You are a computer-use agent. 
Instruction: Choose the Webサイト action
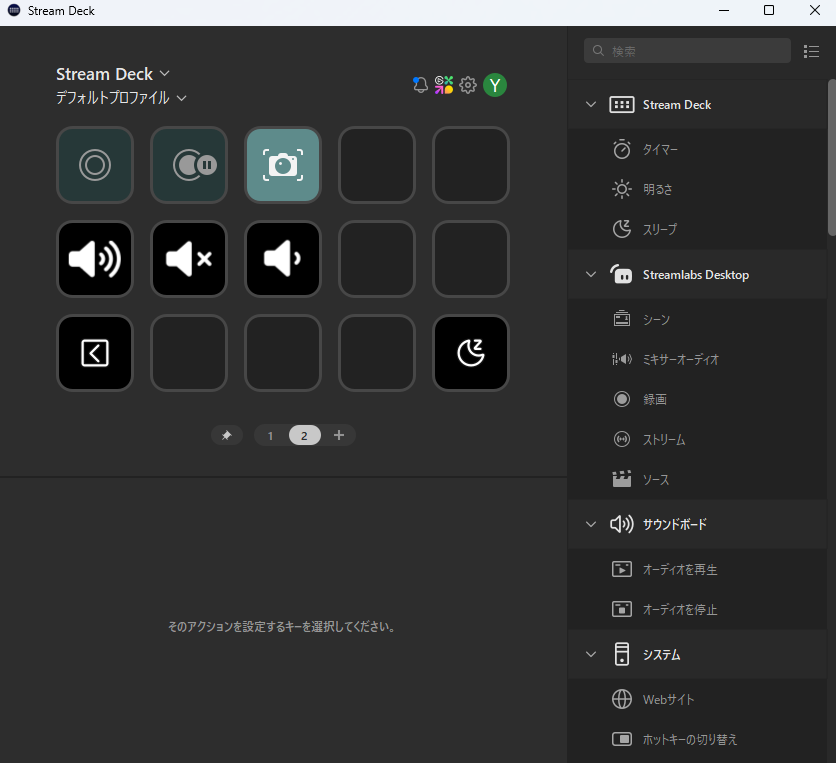point(697,699)
